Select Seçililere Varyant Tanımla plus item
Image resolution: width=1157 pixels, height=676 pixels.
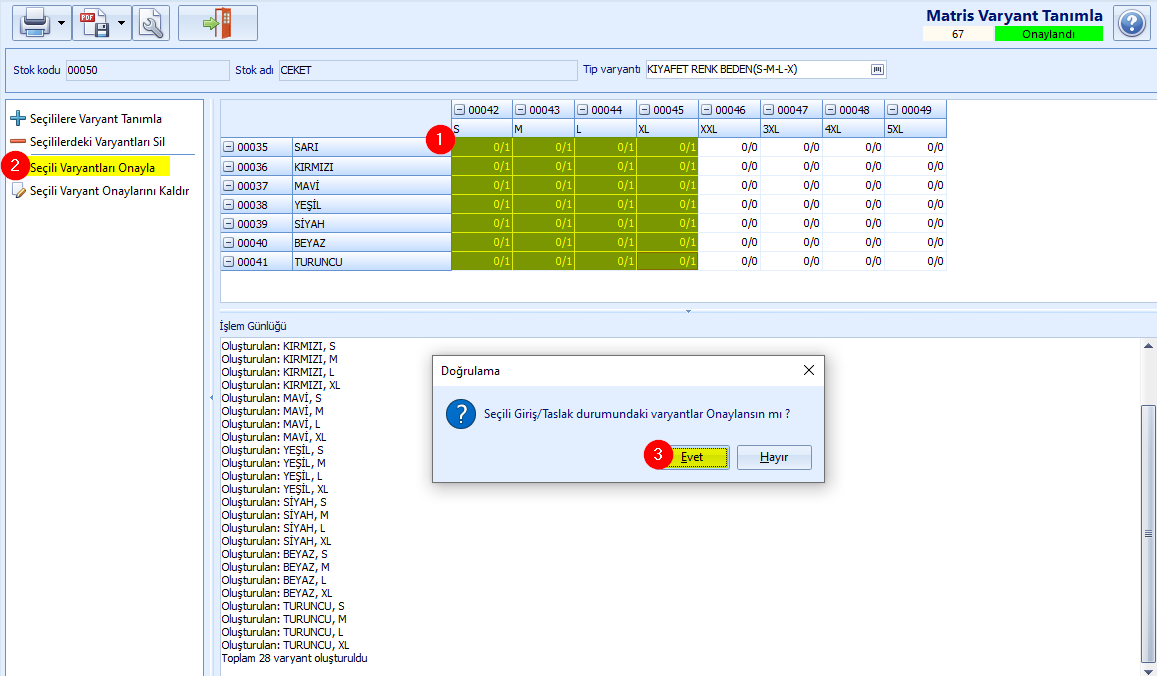(x=86, y=119)
